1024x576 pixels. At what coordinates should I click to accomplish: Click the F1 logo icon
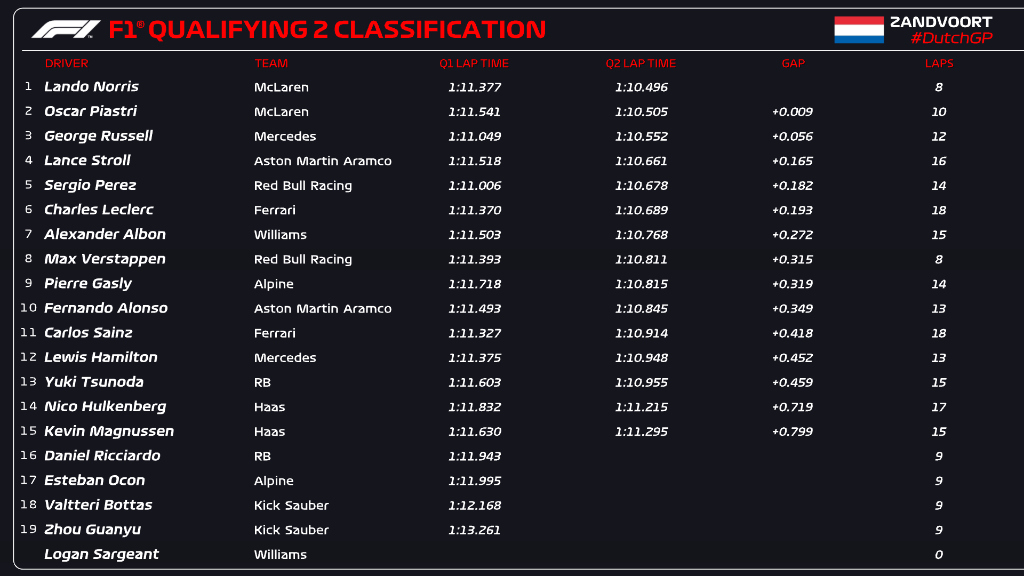click(66, 29)
